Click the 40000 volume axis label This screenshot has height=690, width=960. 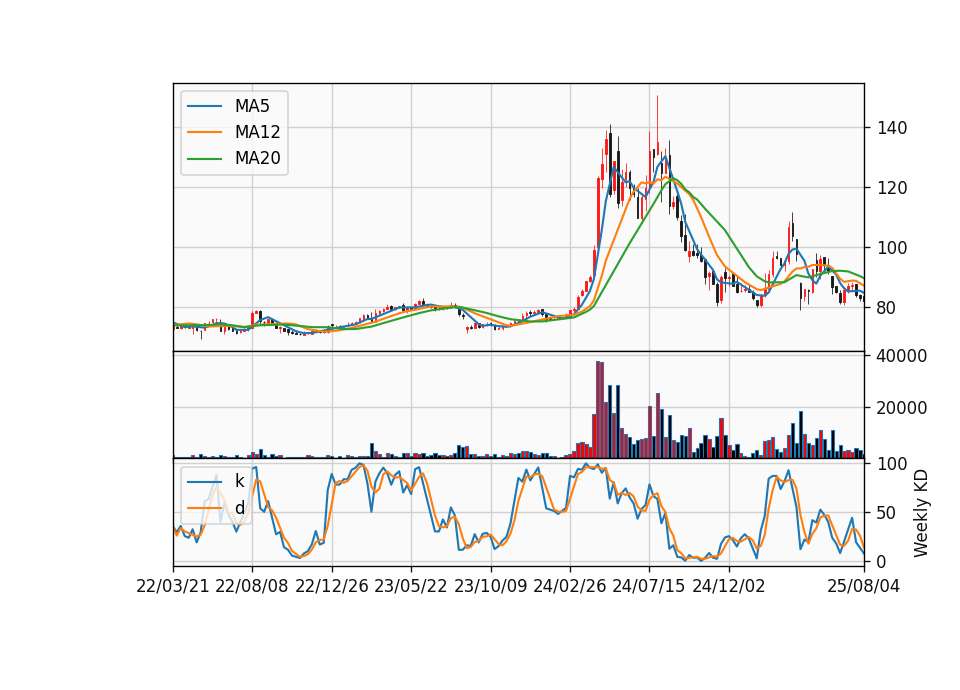(901, 356)
